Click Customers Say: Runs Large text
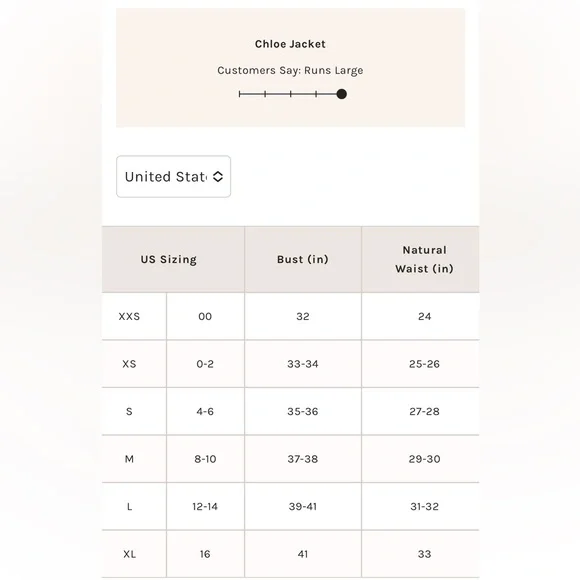The height and width of the screenshot is (580, 580). [290, 70]
